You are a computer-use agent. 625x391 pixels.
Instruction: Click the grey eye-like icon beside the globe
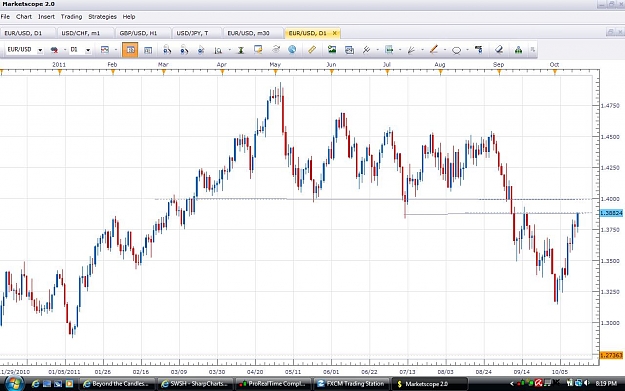(276, 49)
